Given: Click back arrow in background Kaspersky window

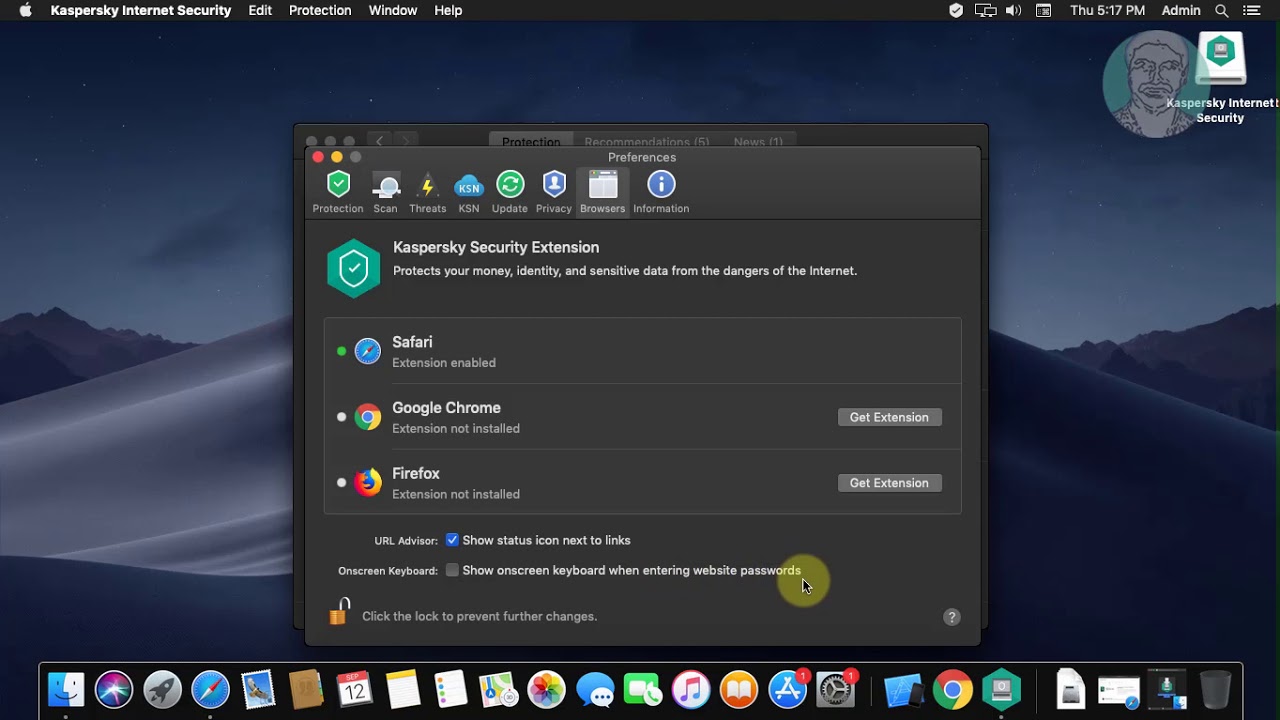Looking at the screenshot, I should coord(379,141).
